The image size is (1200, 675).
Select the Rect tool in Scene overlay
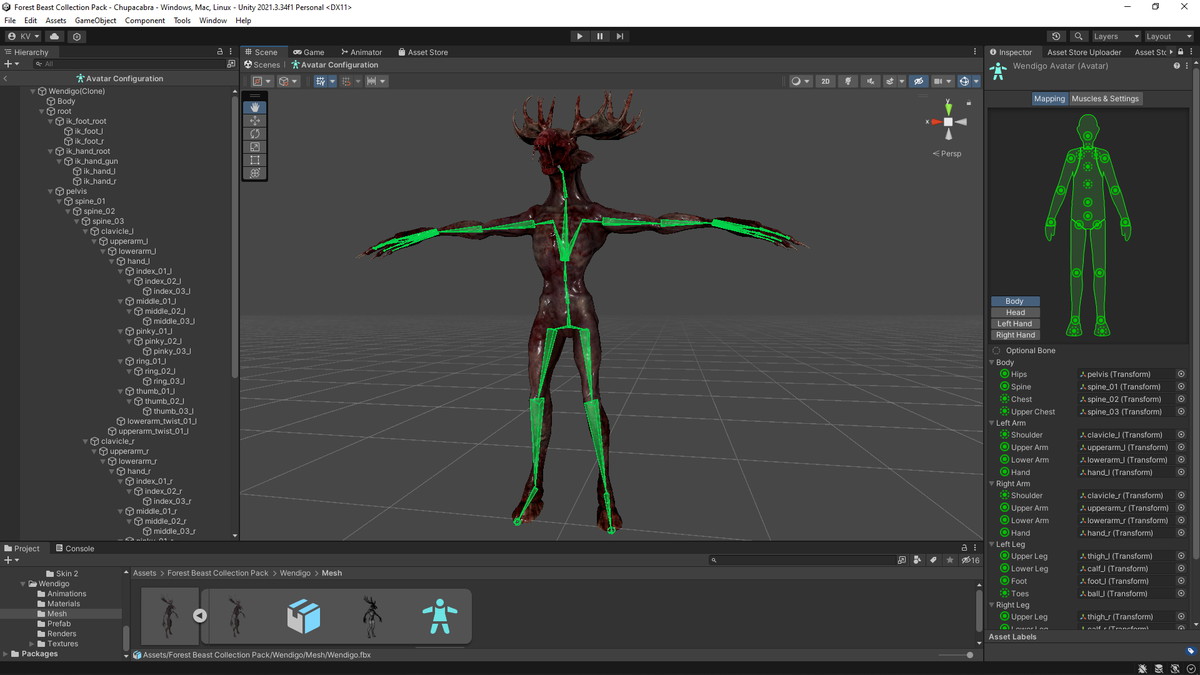[255, 160]
